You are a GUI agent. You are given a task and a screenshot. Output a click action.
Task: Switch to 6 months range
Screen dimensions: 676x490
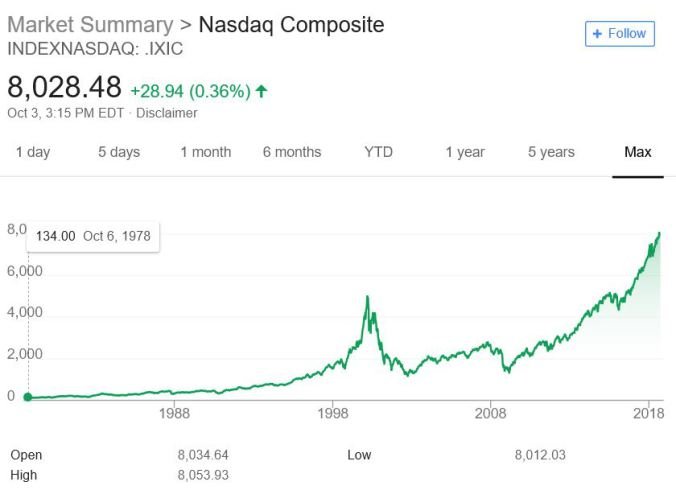coord(292,152)
